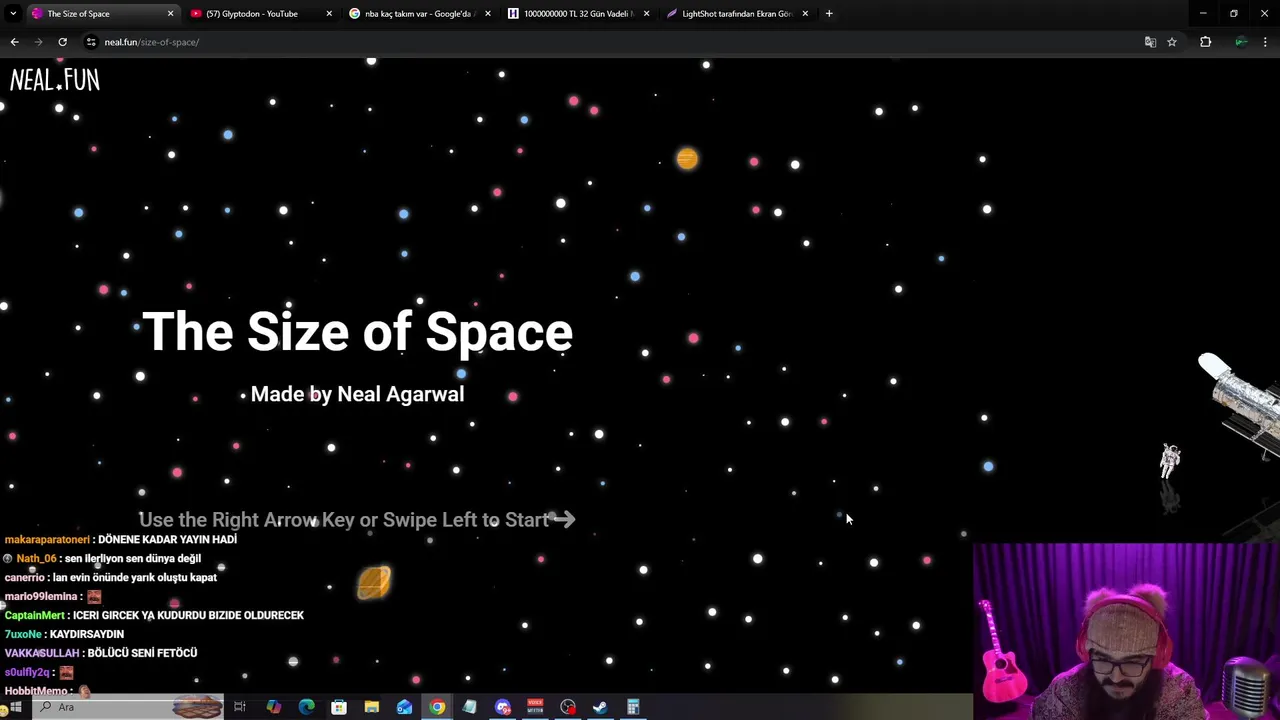The image size is (1280, 720).
Task: Open Discord from the taskbar
Action: point(503,707)
